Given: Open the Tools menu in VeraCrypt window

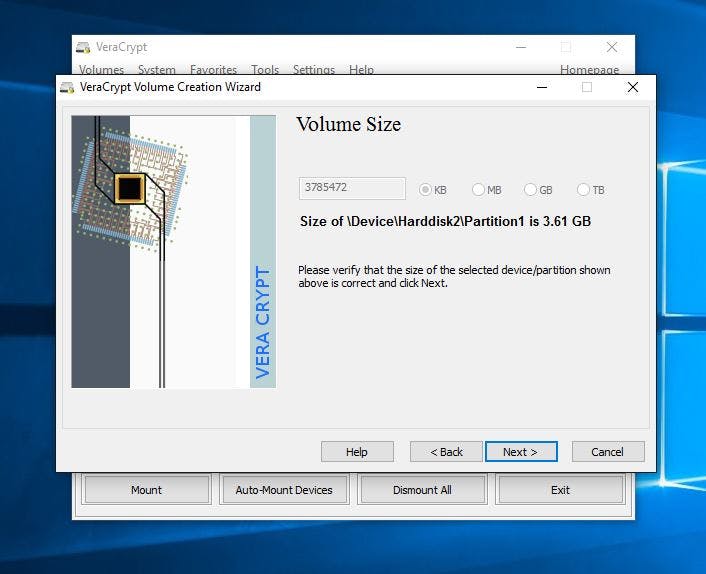Looking at the screenshot, I should pos(265,69).
